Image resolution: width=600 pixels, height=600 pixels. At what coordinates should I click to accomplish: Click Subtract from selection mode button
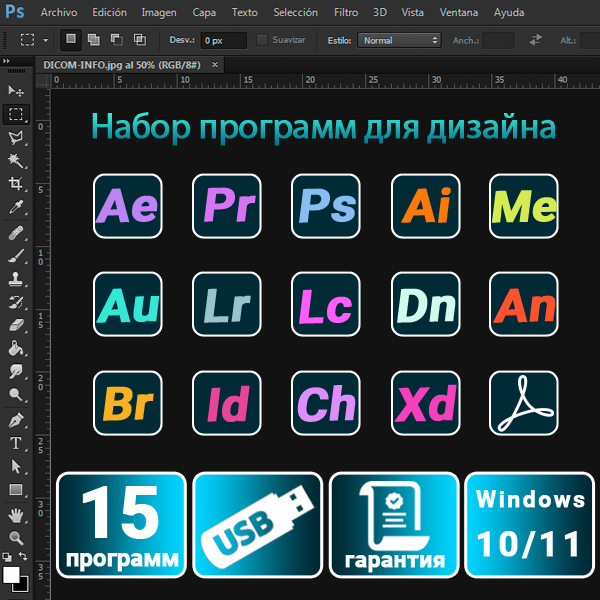pos(117,40)
